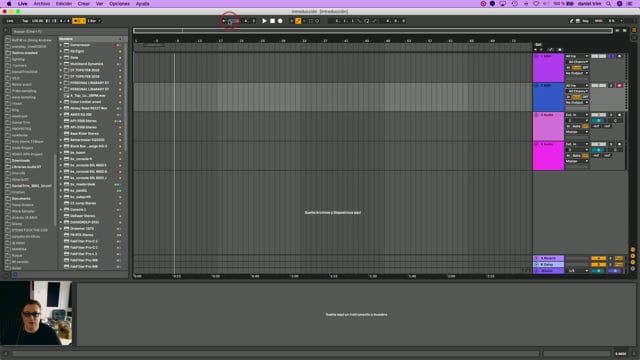This screenshot has height=360, width=640.
Task: Toggle the blue solo button on 1 MIDI
Action: [x=611, y=56]
